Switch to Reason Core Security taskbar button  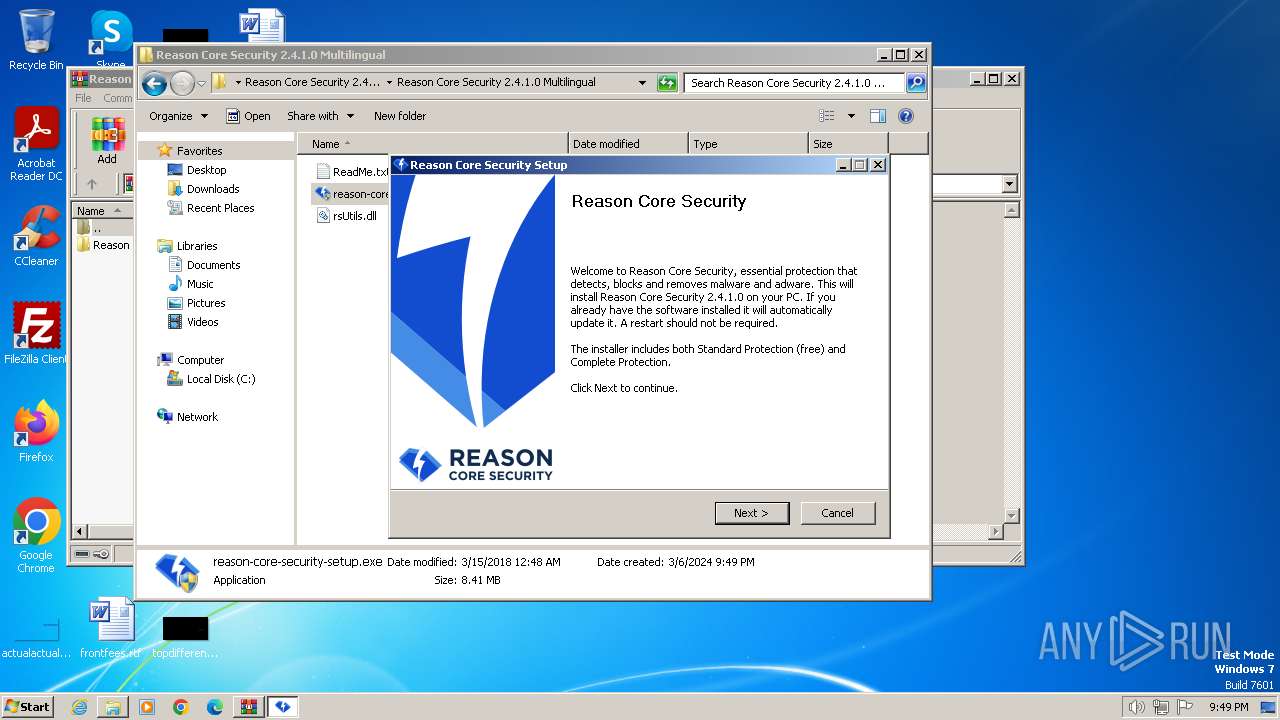tap(283, 707)
